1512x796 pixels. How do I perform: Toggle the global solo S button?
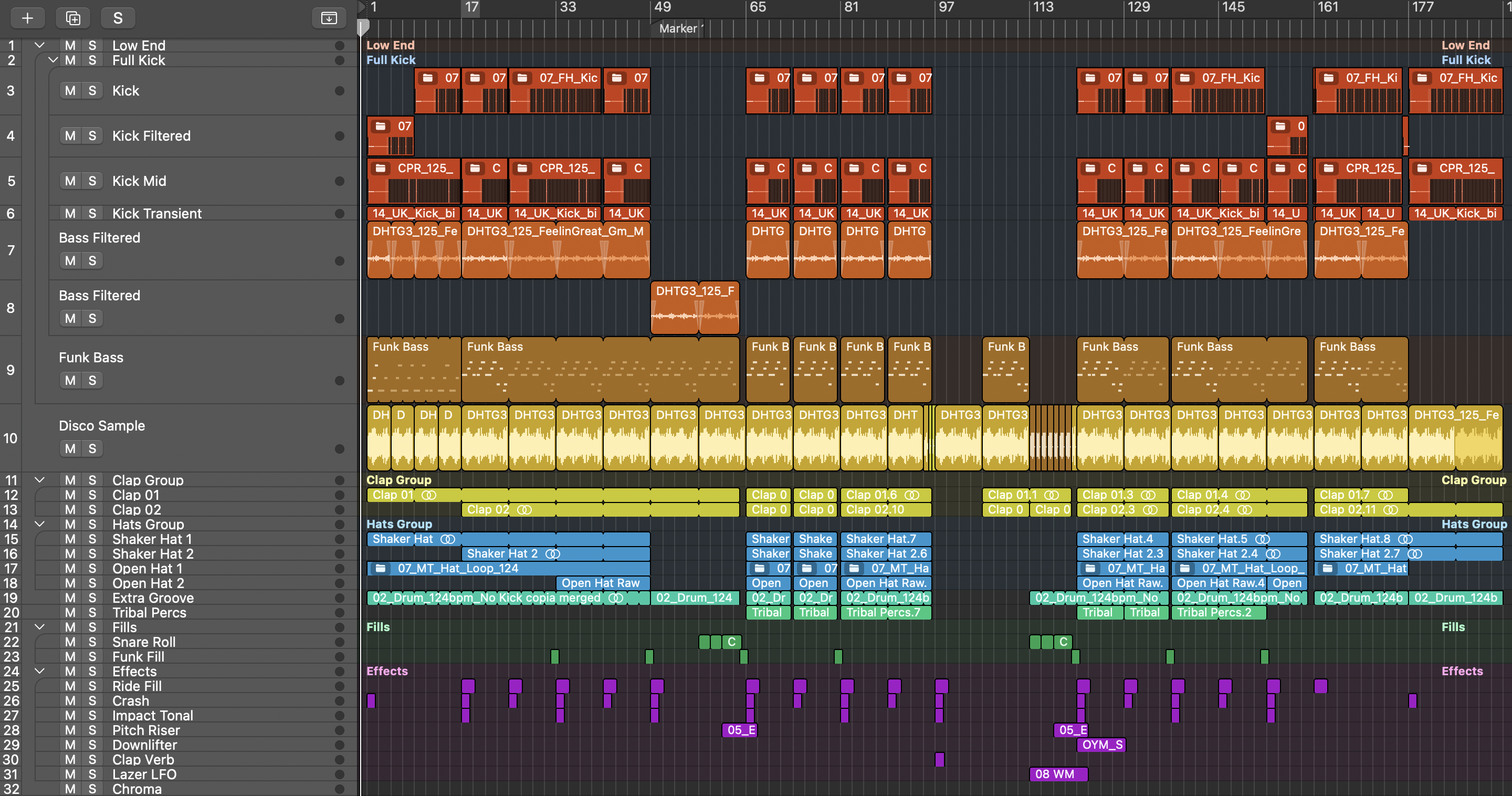point(118,18)
